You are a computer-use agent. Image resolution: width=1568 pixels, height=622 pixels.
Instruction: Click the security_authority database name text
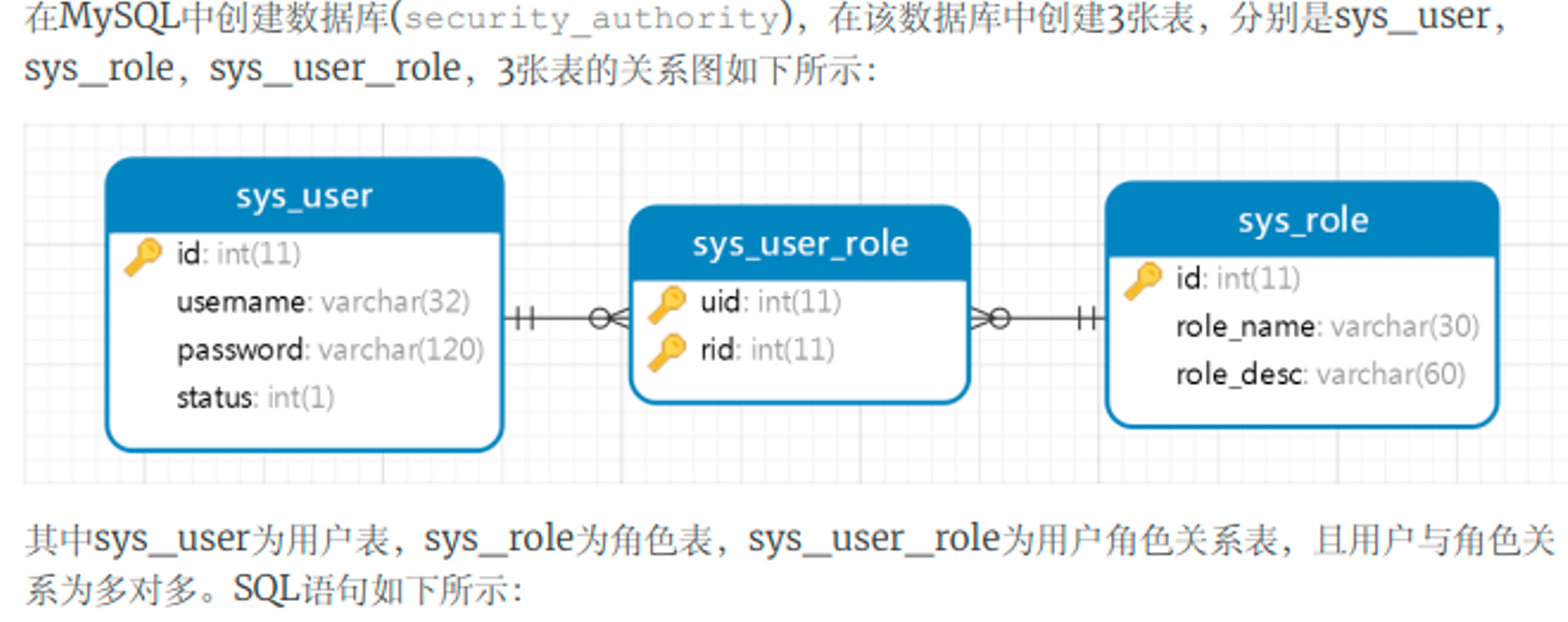[591, 18]
